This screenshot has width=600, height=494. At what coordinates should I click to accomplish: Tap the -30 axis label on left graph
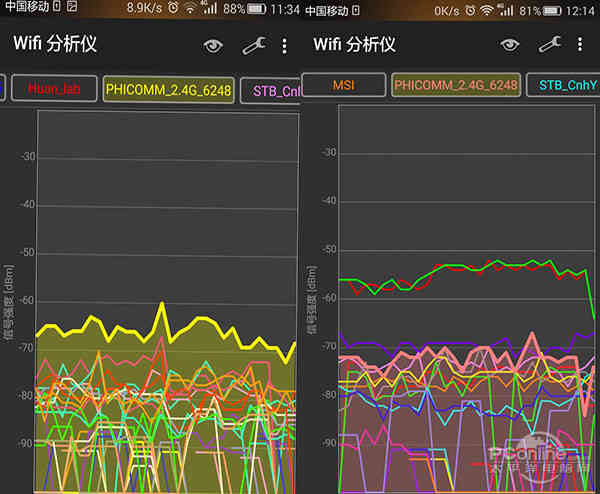click(x=28, y=156)
